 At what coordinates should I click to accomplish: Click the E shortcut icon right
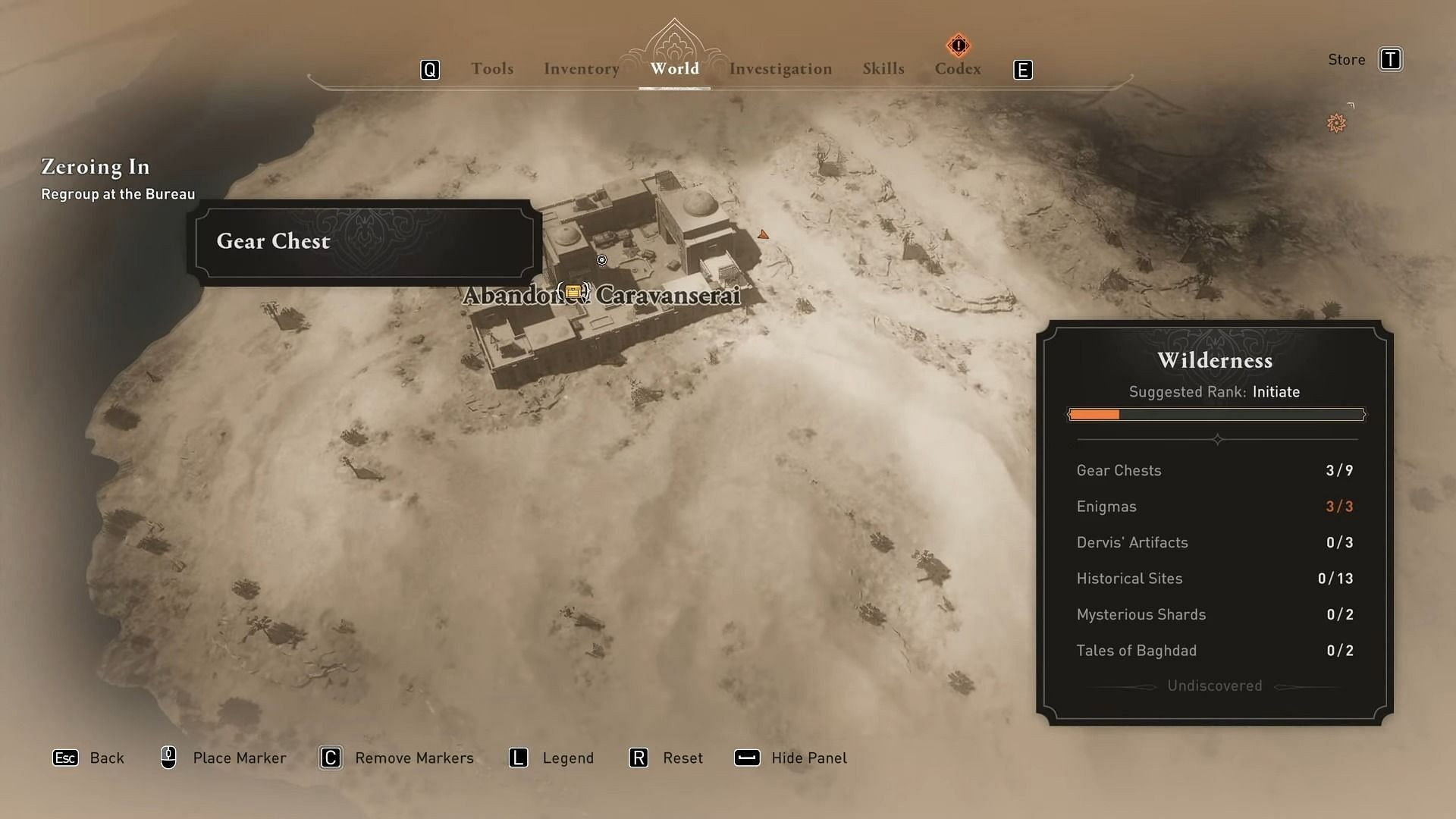(1022, 68)
